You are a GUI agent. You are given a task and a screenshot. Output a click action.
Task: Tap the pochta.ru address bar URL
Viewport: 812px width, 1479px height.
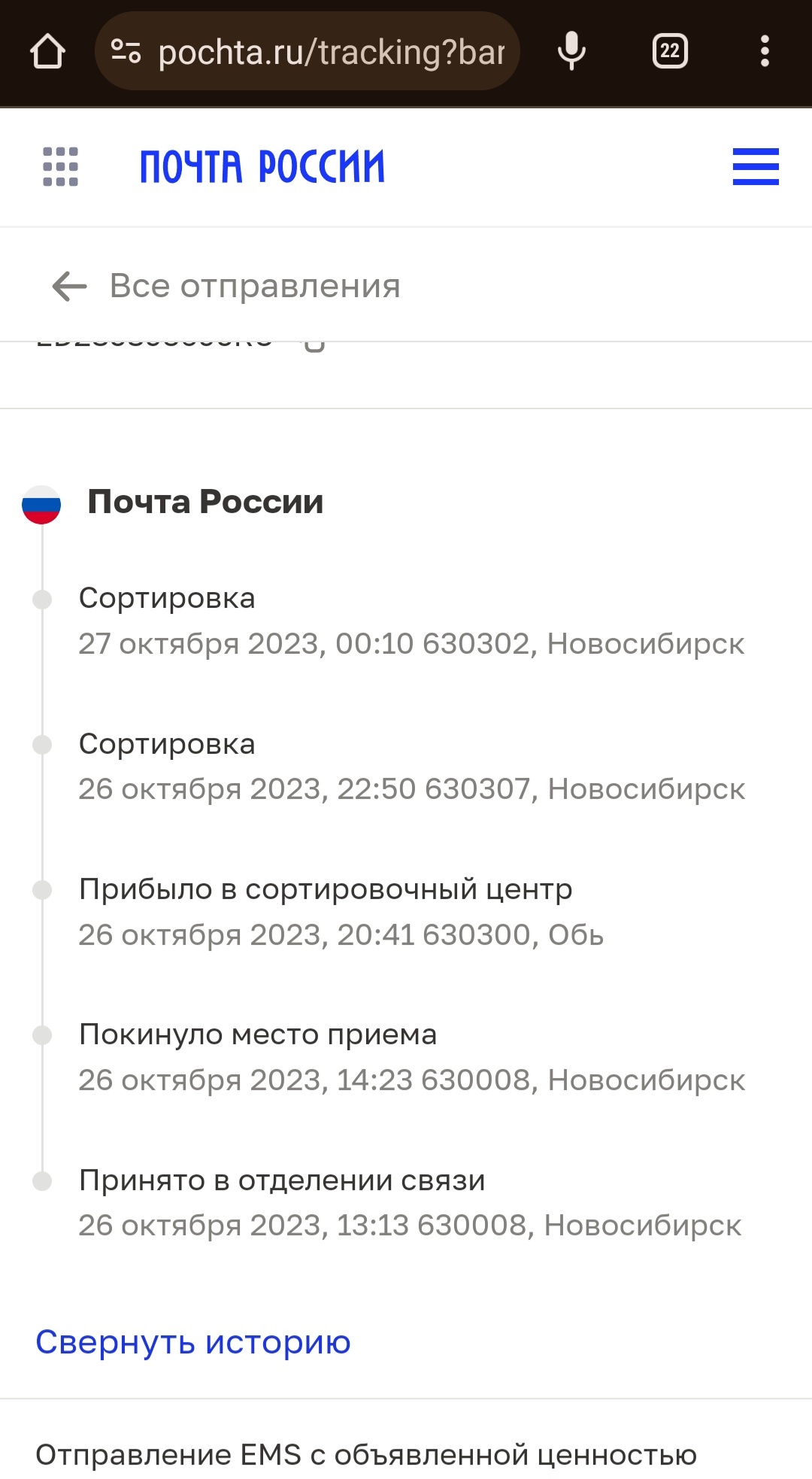click(331, 52)
